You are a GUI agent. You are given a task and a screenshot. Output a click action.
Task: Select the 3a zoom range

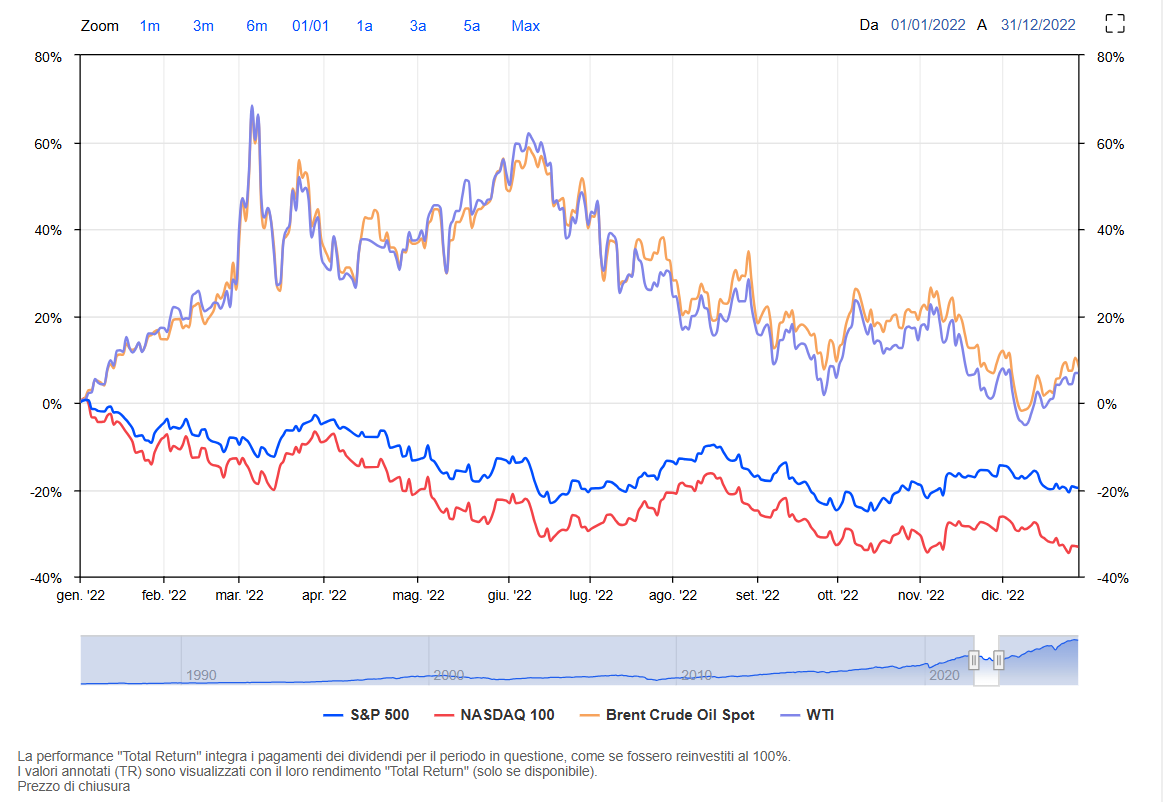tap(418, 26)
